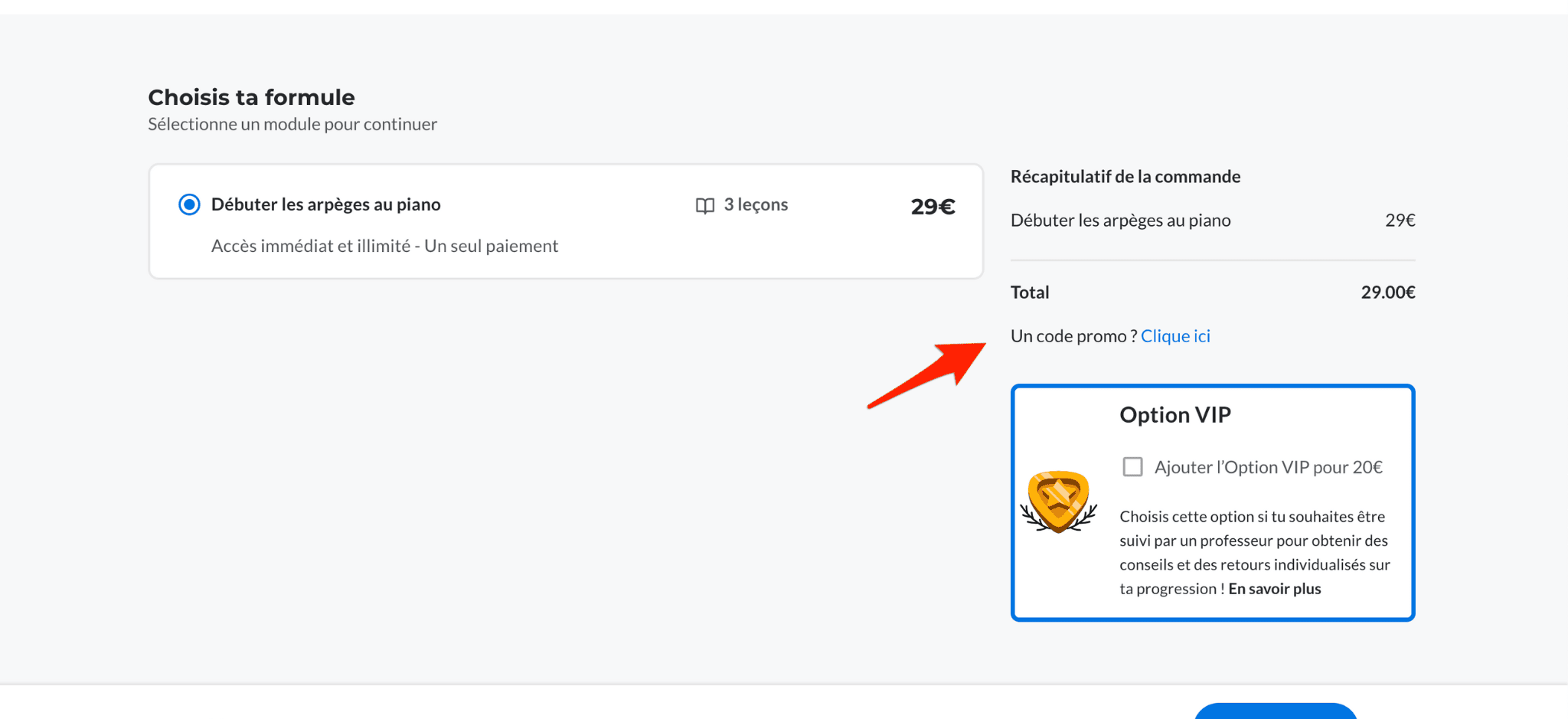Viewport: 1568px width, 719px height.
Task: Click the 29.00€ total amount
Action: [1387, 293]
